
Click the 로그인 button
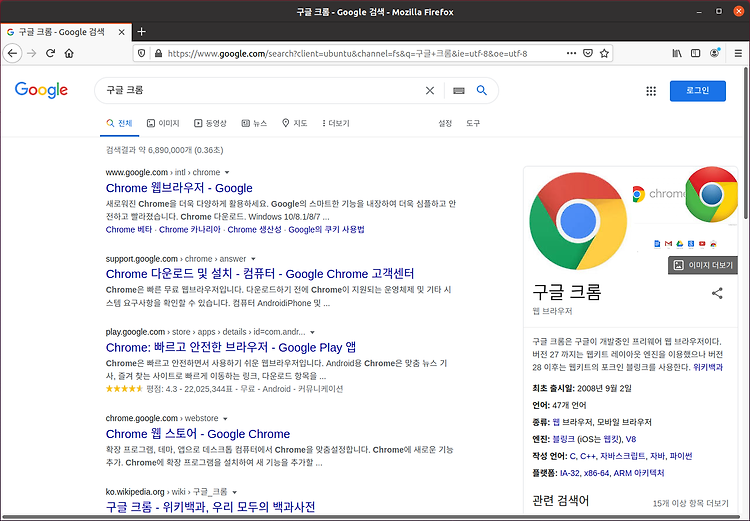pyautogui.click(x=698, y=91)
